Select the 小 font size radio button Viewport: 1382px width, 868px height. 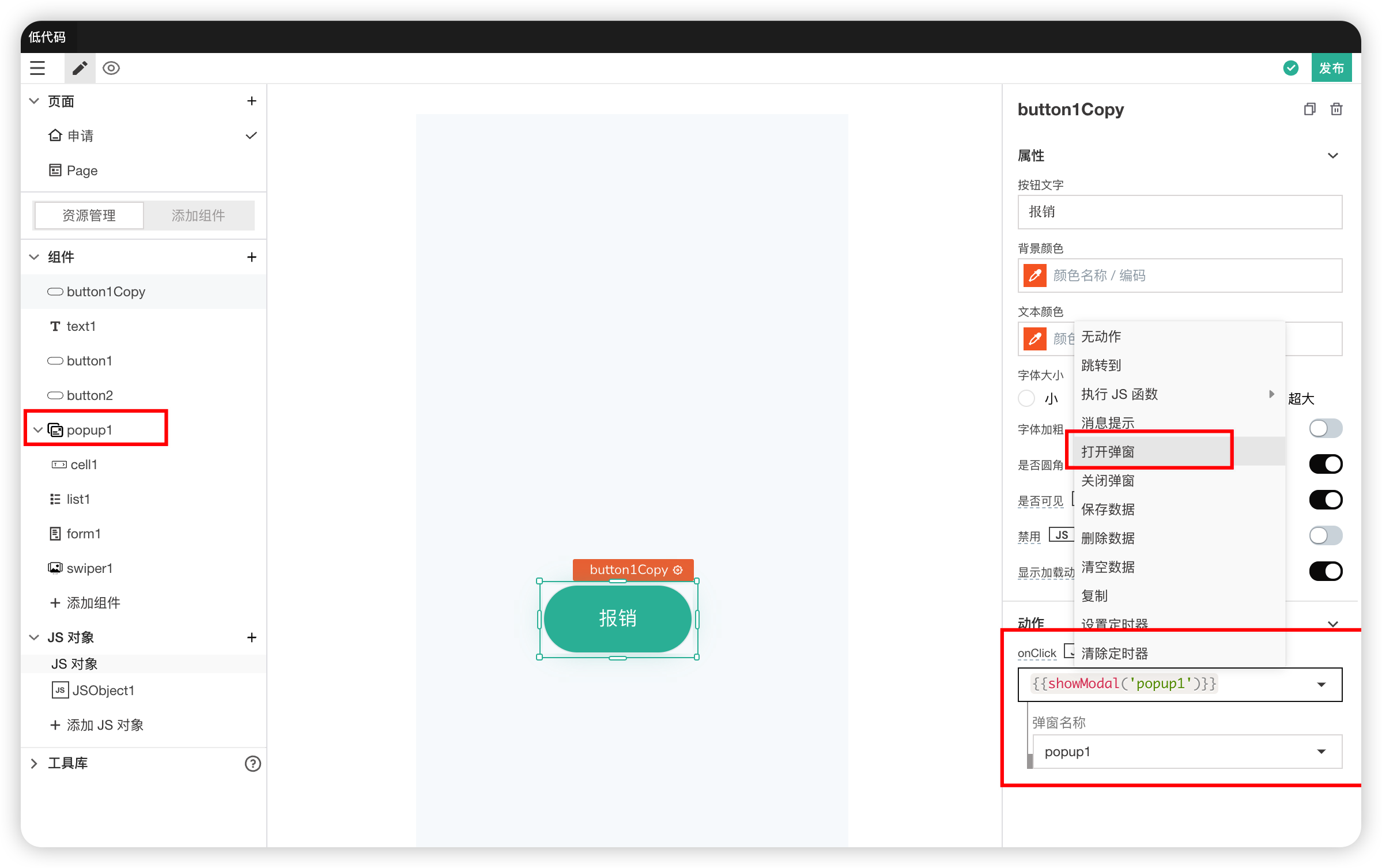point(1026,398)
